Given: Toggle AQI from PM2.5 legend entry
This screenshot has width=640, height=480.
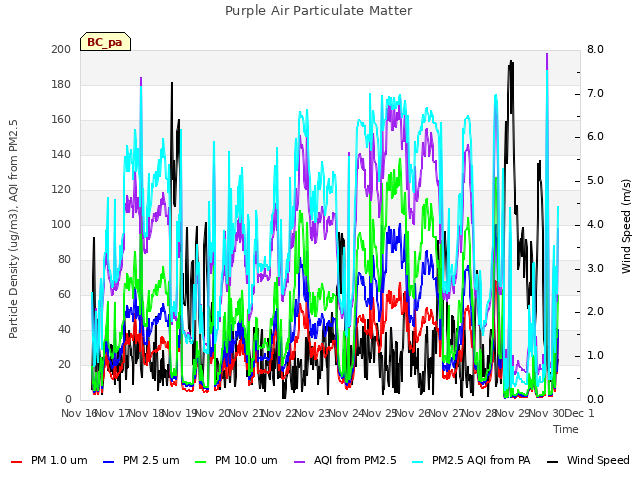Looking at the screenshot, I should click(x=345, y=460).
